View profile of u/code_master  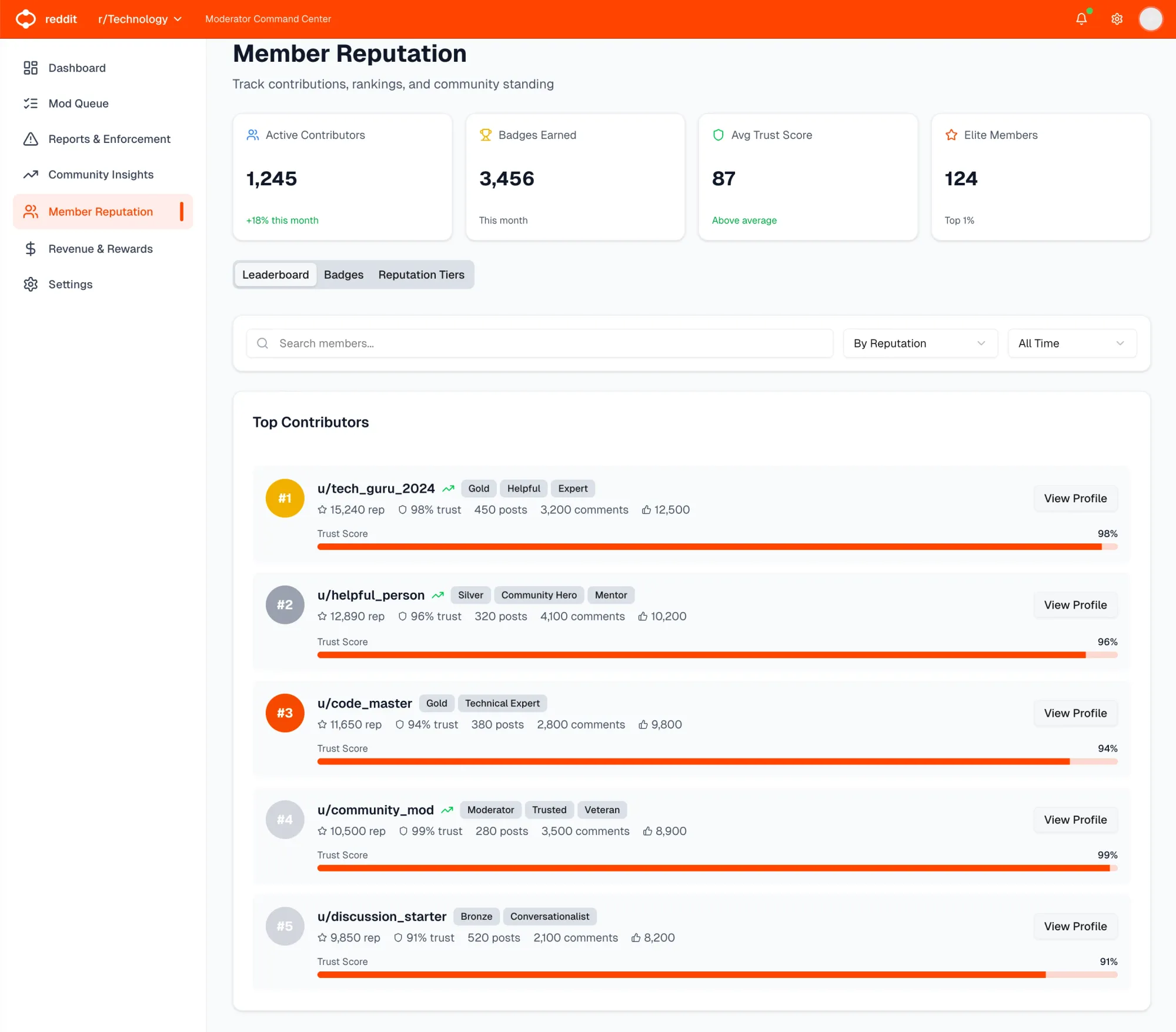click(x=1075, y=713)
